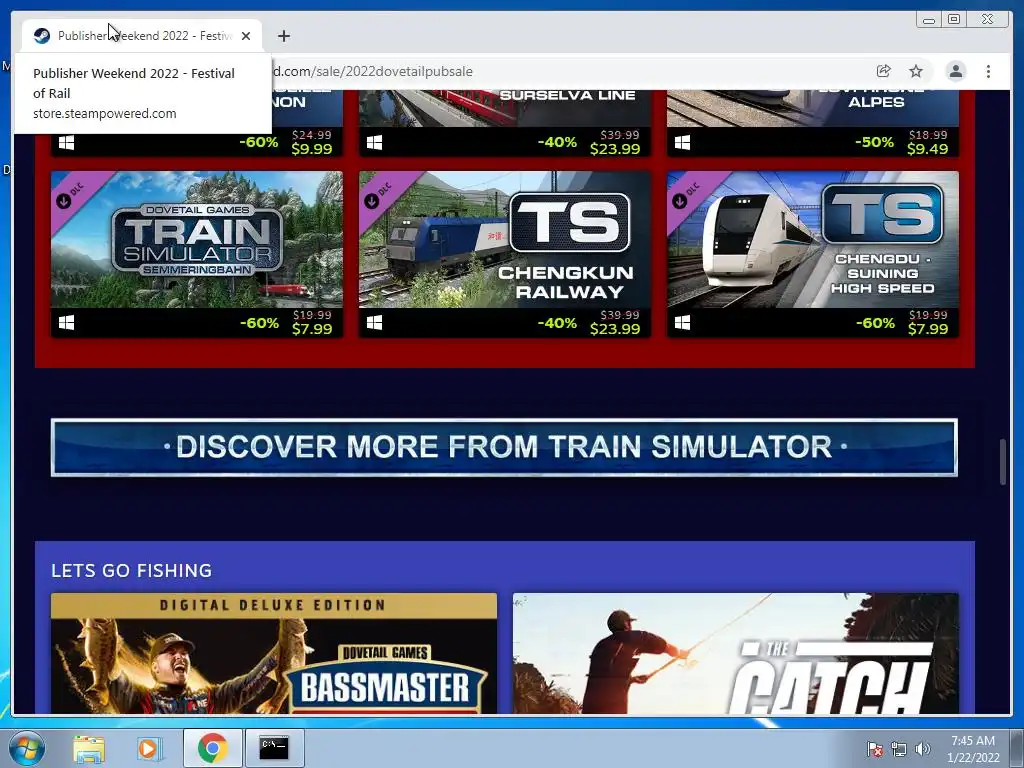Click the volume speaker tray icon

pos(922,749)
